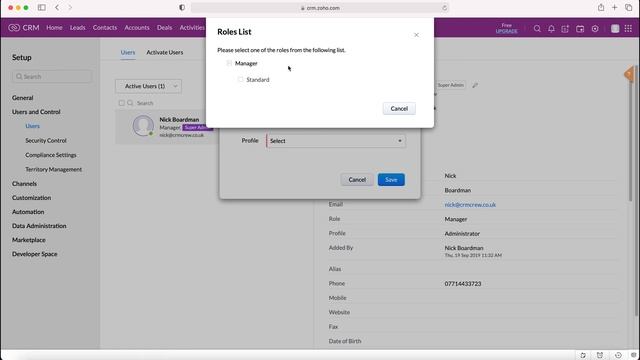Click the Zoho CRM logo
The width and height of the screenshot is (640, 360).
pyautogui.click(x=24, y=28)
